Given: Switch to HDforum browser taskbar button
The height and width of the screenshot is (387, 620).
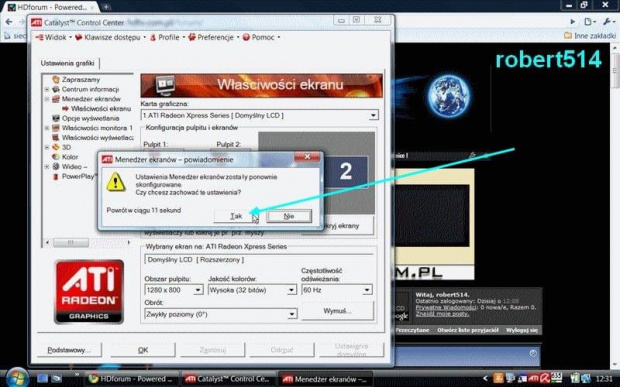Looking at the screenshot, I should pos(131,379).
